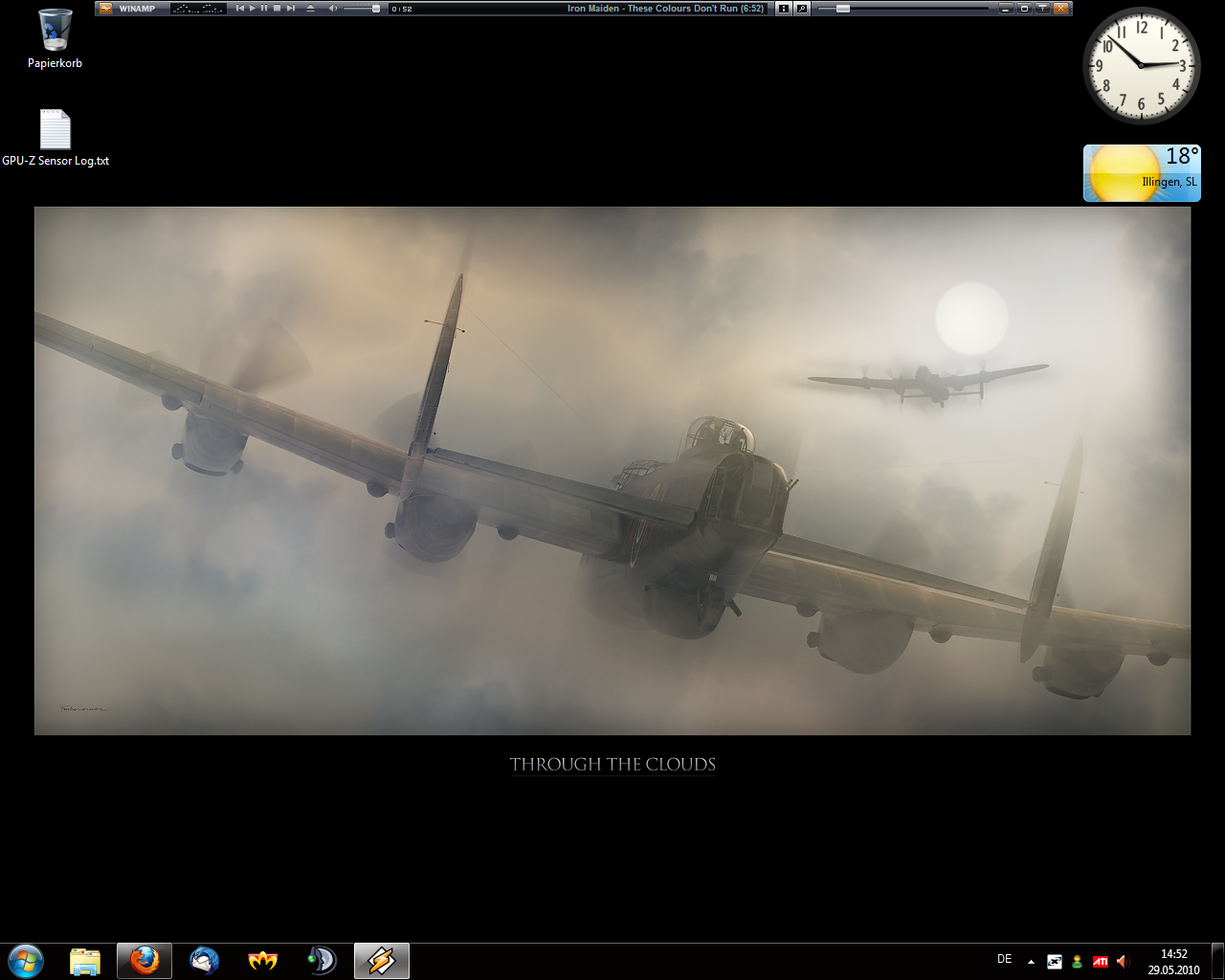Show hidden tray icons arrow
The width and height of the screenshot is (1225, 980).
(1031, 962)
